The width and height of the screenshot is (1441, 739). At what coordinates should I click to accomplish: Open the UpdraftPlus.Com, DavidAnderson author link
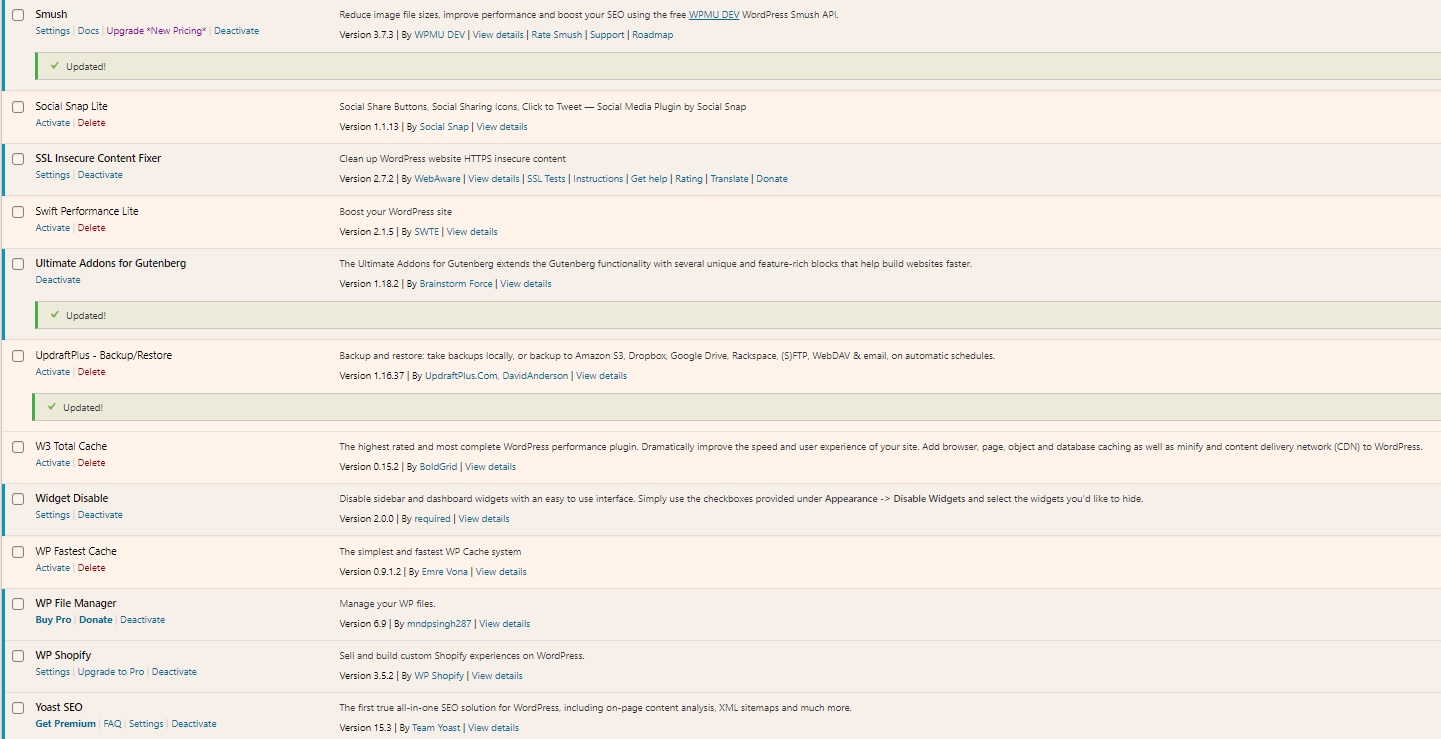click(x=496, y=376)
